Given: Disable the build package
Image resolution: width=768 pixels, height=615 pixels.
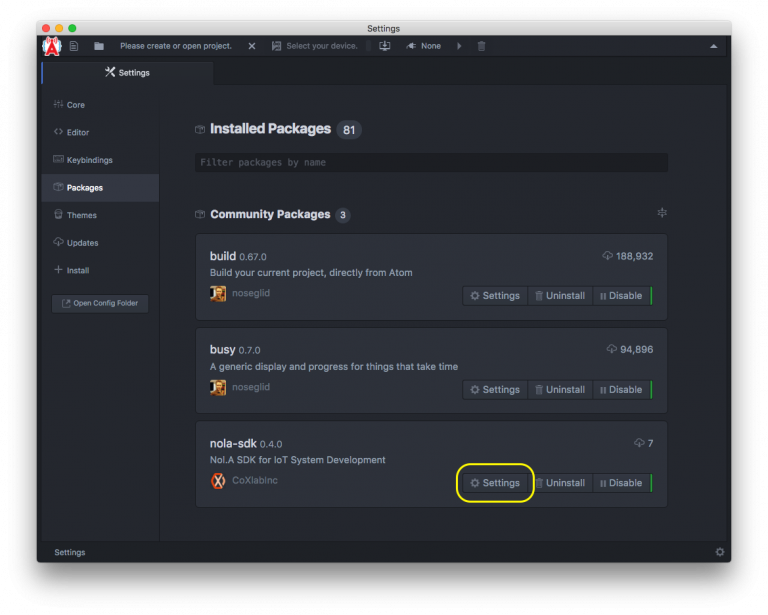Looking at the screenshot, I should click(620, 295).
